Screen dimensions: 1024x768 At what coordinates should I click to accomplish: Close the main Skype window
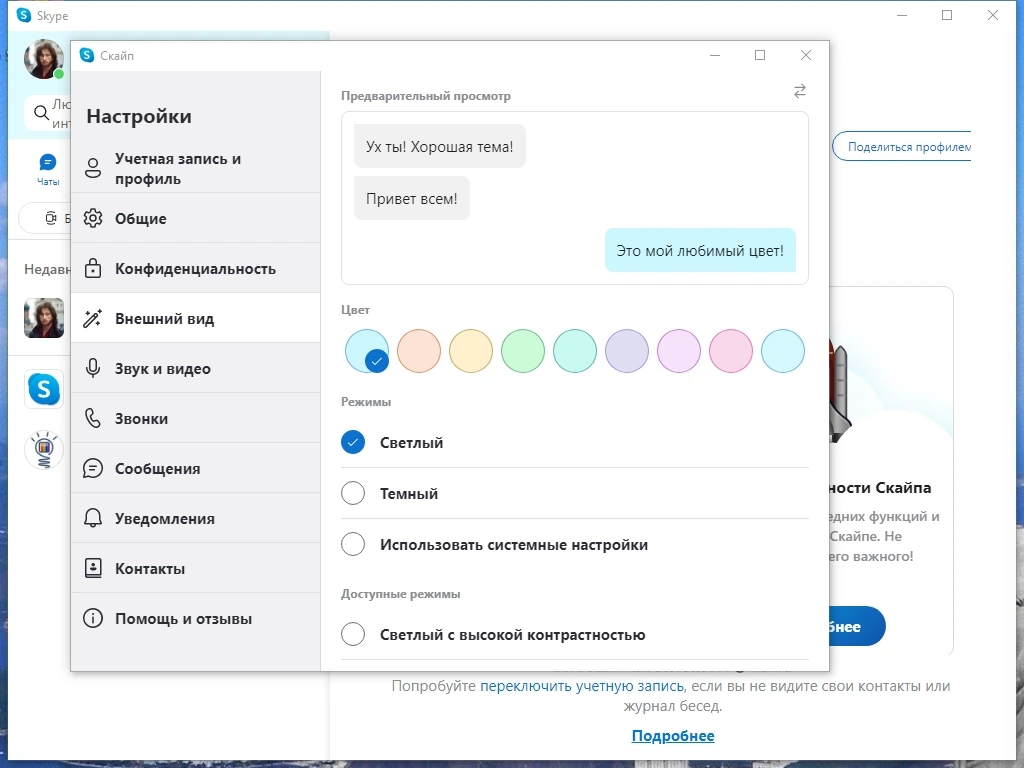click(x=993, y=15)
